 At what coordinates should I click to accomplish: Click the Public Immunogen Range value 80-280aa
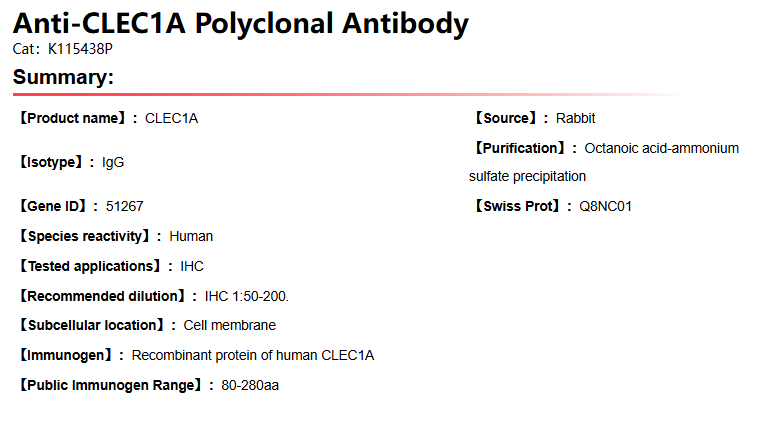point(250,385)
